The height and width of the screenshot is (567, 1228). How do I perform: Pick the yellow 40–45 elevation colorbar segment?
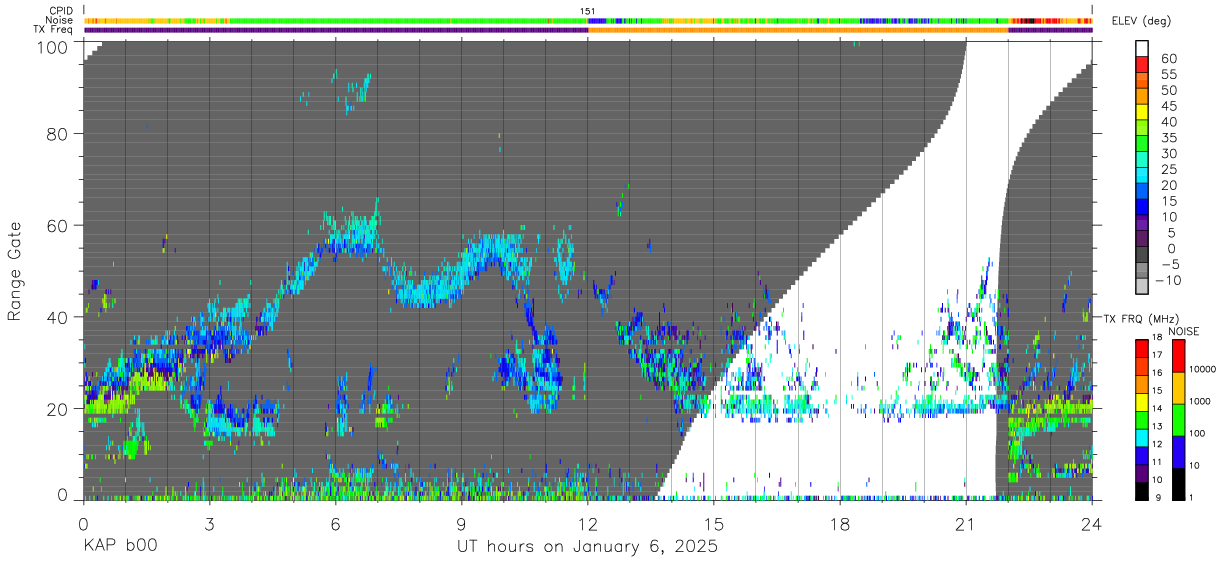1142,112
